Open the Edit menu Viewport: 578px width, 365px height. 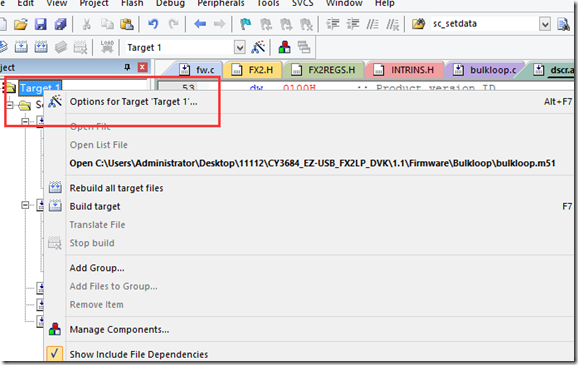(25, 3)
